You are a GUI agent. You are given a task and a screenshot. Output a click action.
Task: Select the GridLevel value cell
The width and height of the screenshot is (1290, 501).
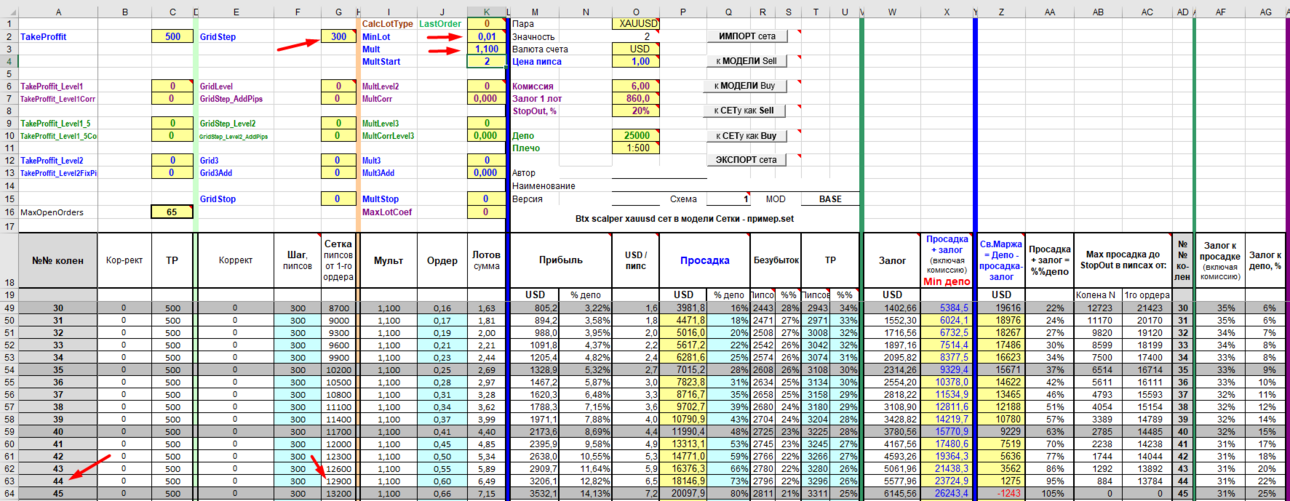(340, 87)
